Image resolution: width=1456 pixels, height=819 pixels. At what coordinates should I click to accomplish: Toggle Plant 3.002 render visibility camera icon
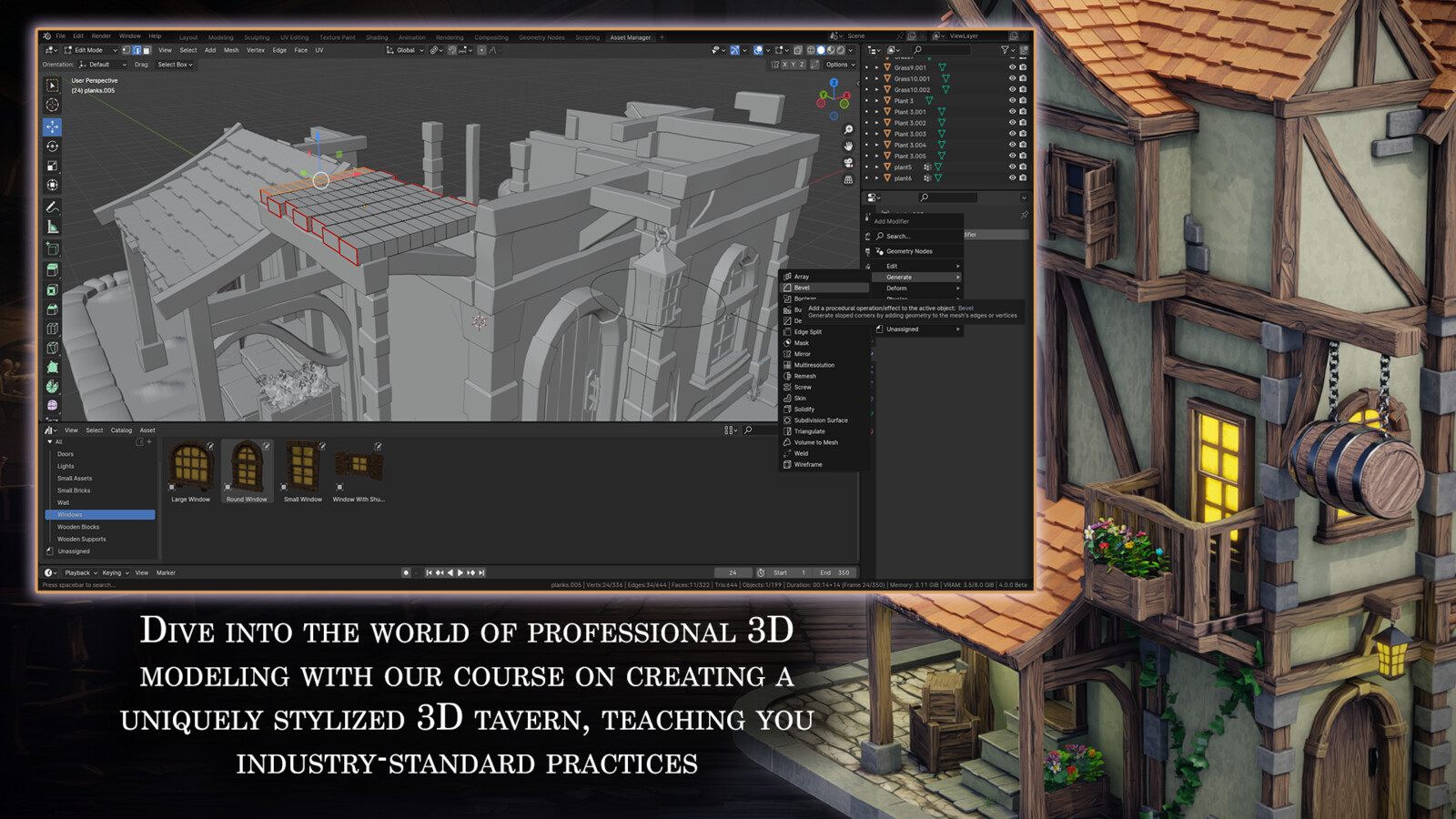1022,123
